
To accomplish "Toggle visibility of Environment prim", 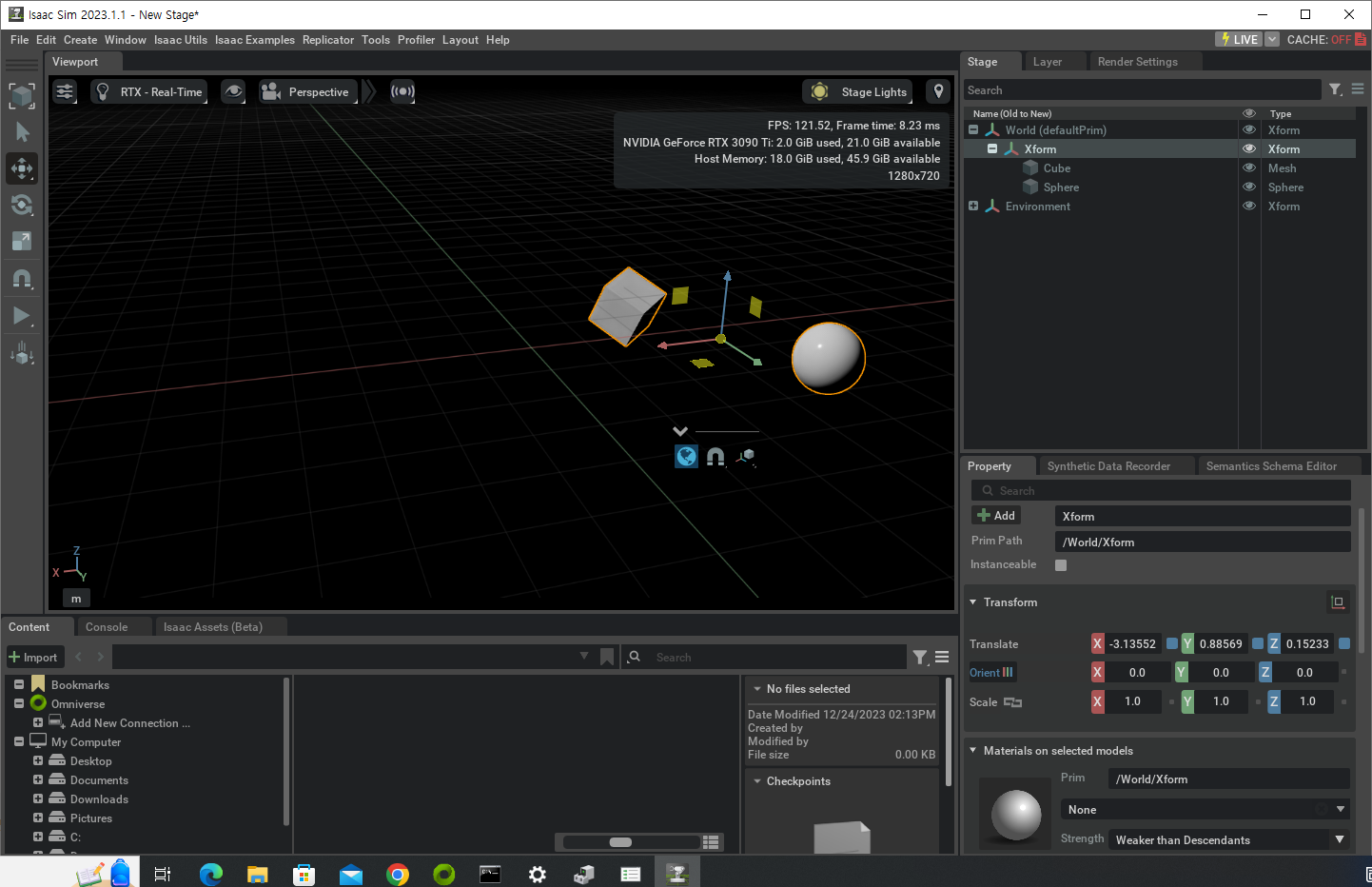I will coord(1249,207).
